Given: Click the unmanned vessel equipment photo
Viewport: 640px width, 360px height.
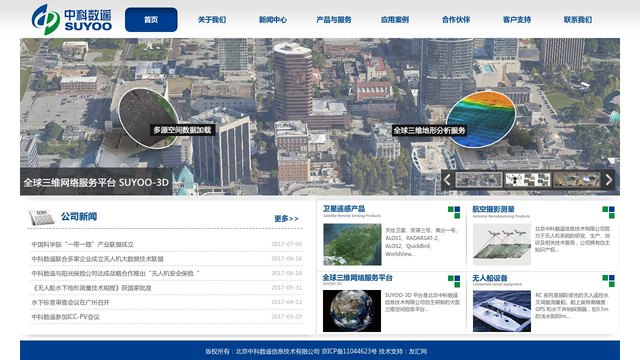Looking at the screenshot, I should click(x=502, y=311).
